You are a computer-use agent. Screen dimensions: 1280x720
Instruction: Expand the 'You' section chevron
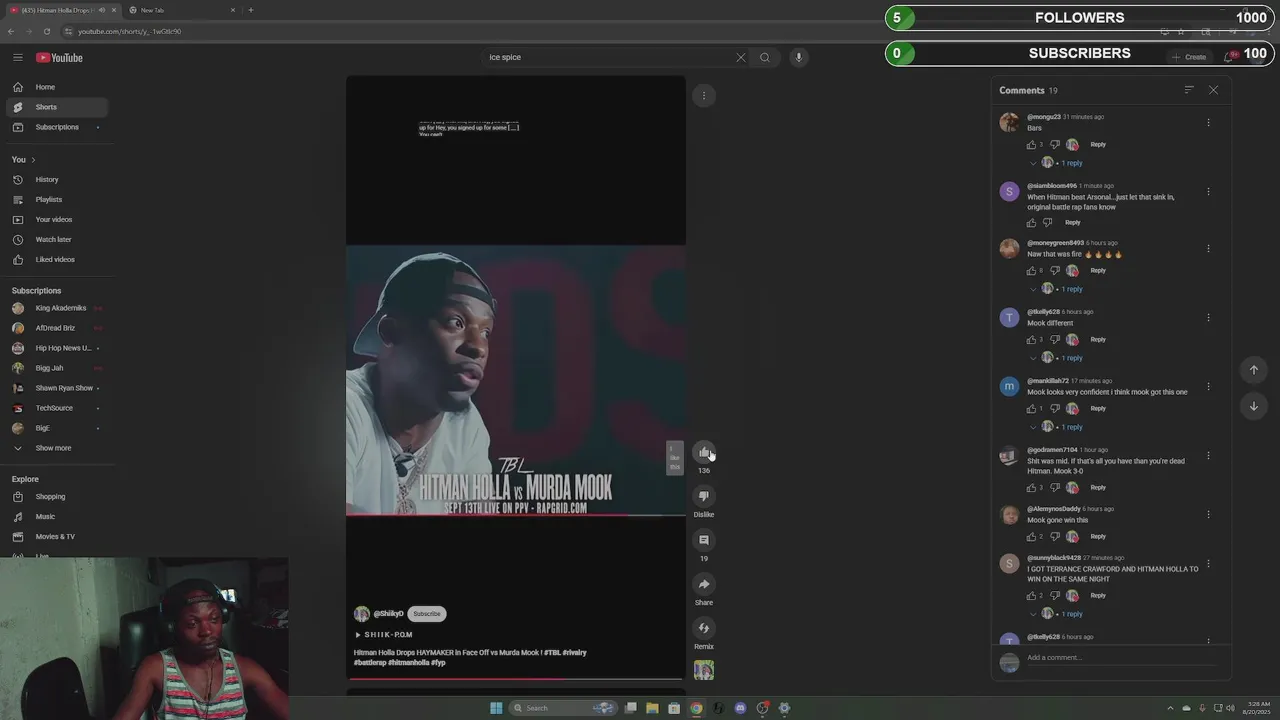tap(33, 160)
